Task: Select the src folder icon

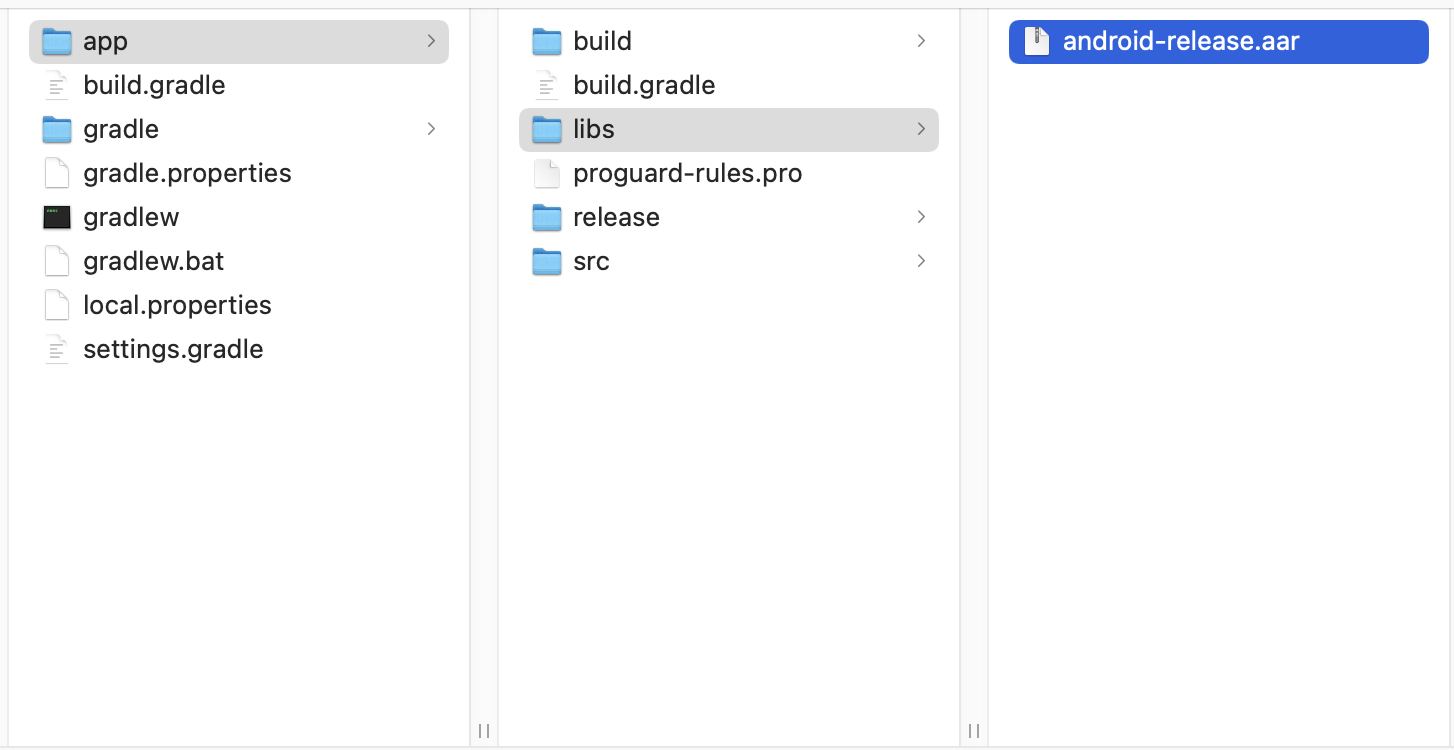Action: click(x=547, y=261)
